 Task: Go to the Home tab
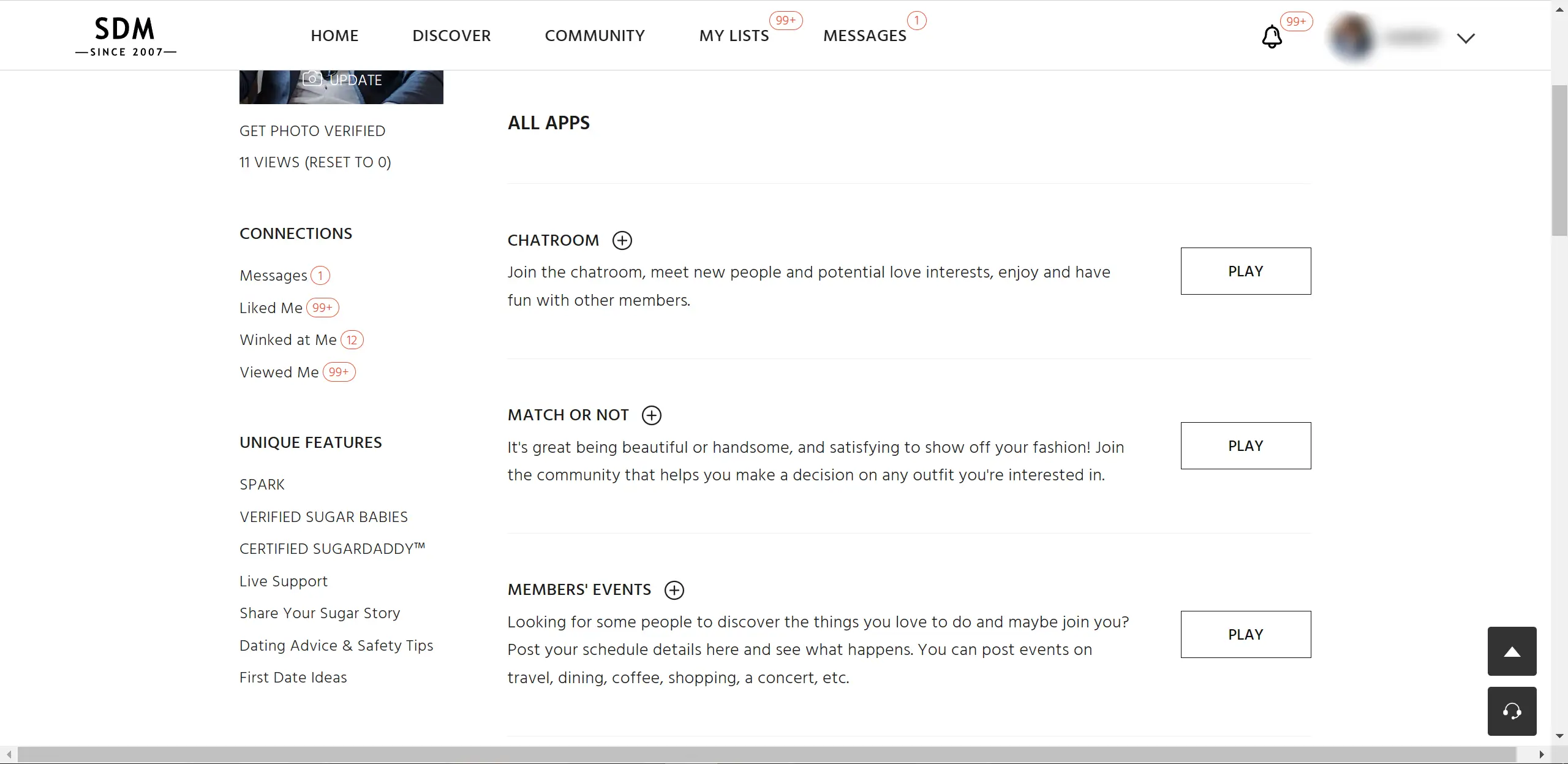[x=334, y=36]
